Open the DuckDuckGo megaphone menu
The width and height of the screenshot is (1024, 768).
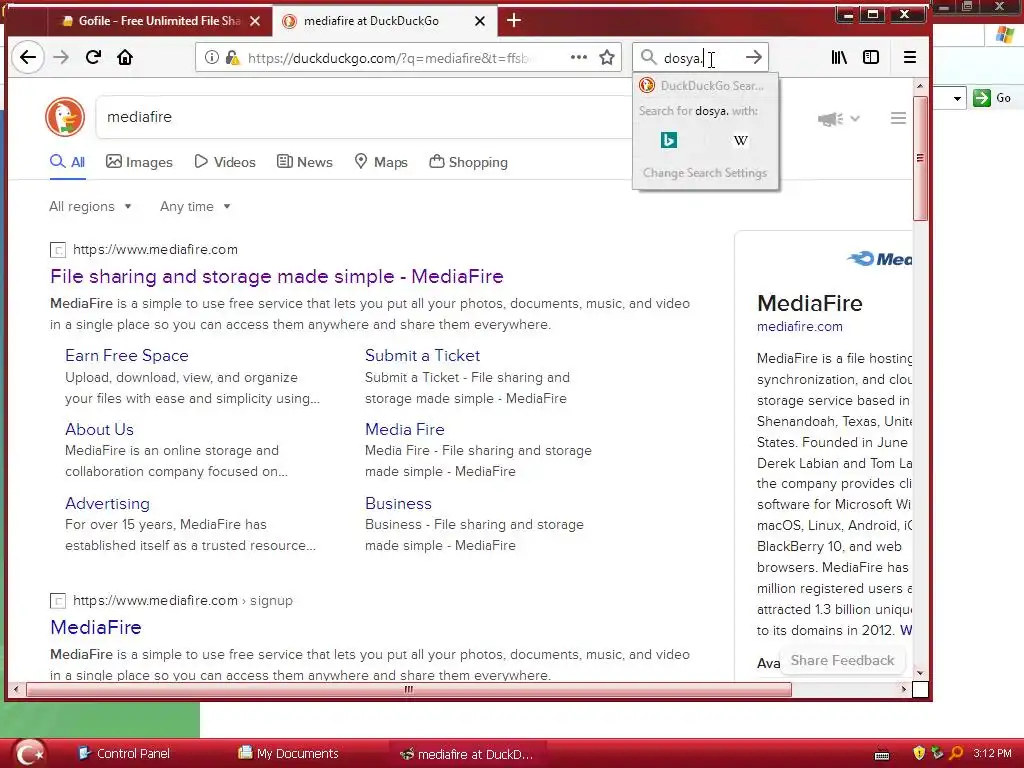(x=830, y=119)
